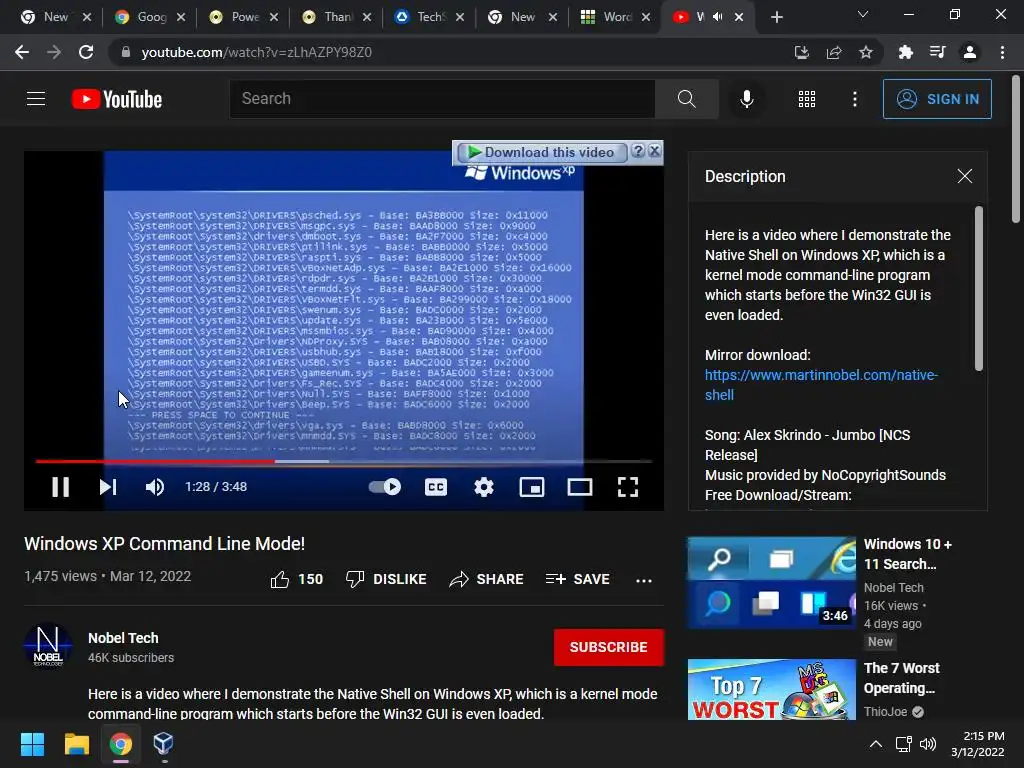Save the video to a playlist
The width and height of the screenshot is (1024, 768).
point(577,579)
